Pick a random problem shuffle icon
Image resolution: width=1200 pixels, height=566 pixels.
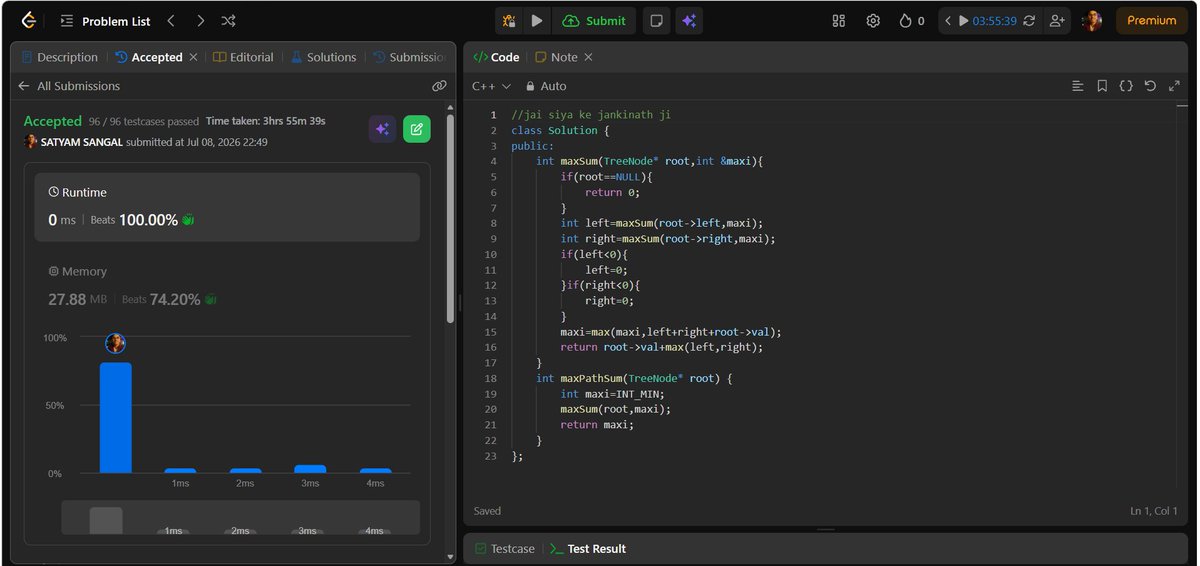[228, 20]
